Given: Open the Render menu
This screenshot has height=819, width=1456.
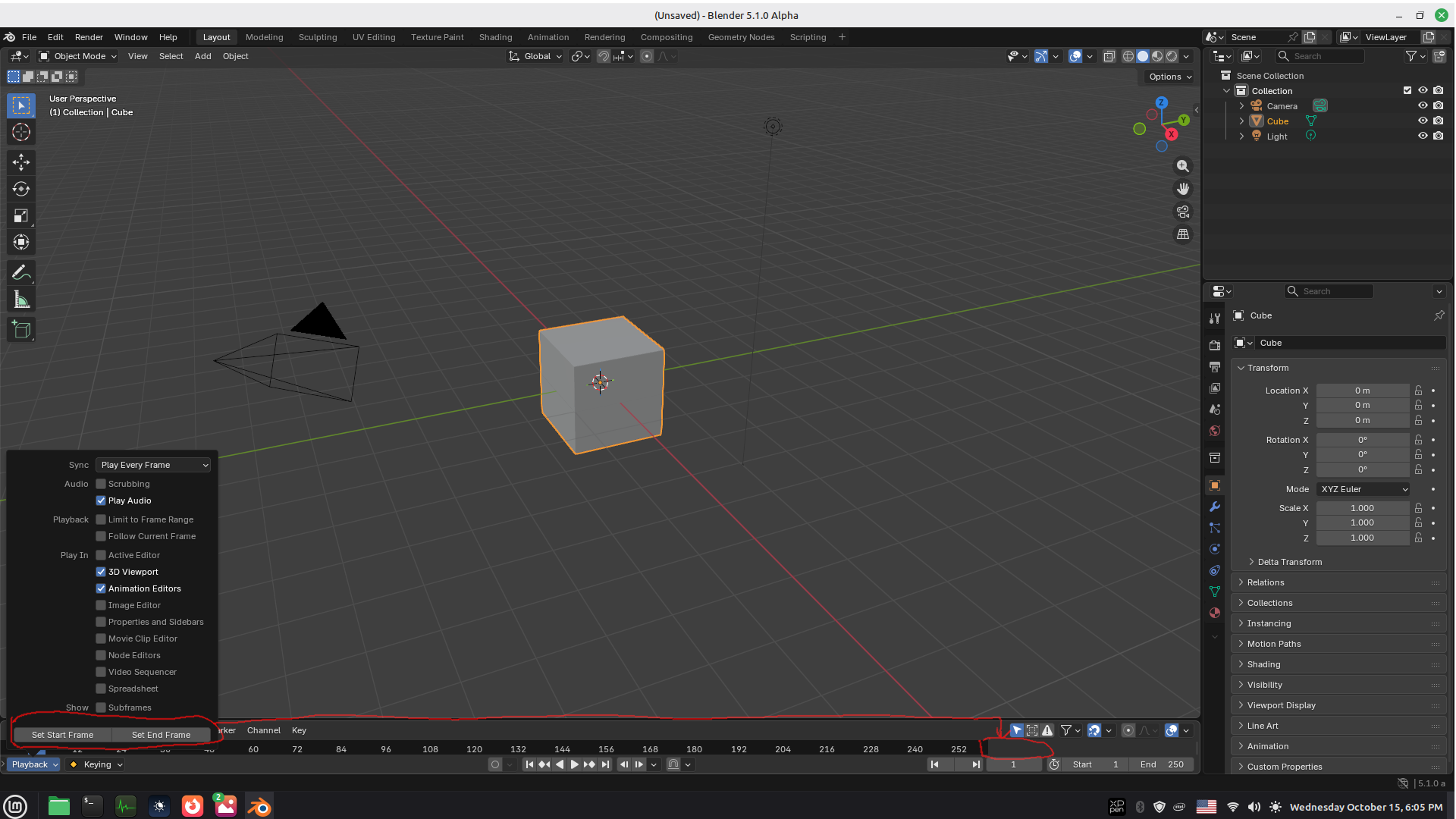Looking at the screenshot, I should pyautogui.click(x=89, y=37).
